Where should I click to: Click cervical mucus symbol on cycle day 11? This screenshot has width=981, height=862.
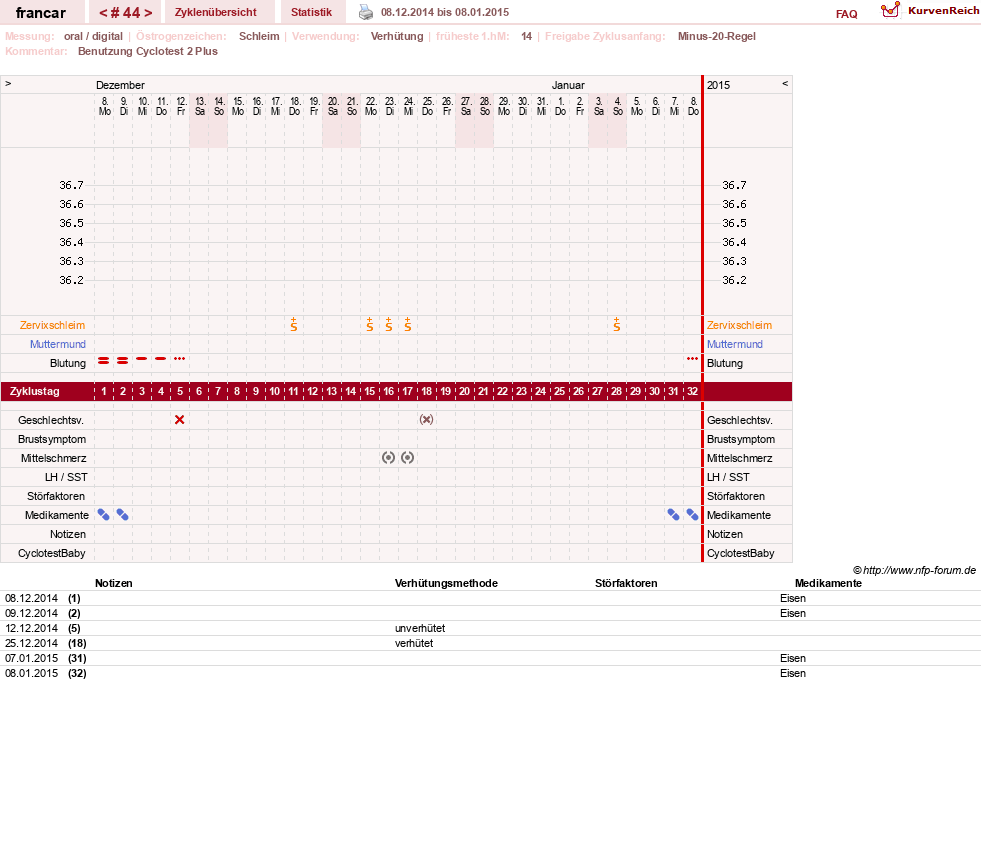coord(293,325)
